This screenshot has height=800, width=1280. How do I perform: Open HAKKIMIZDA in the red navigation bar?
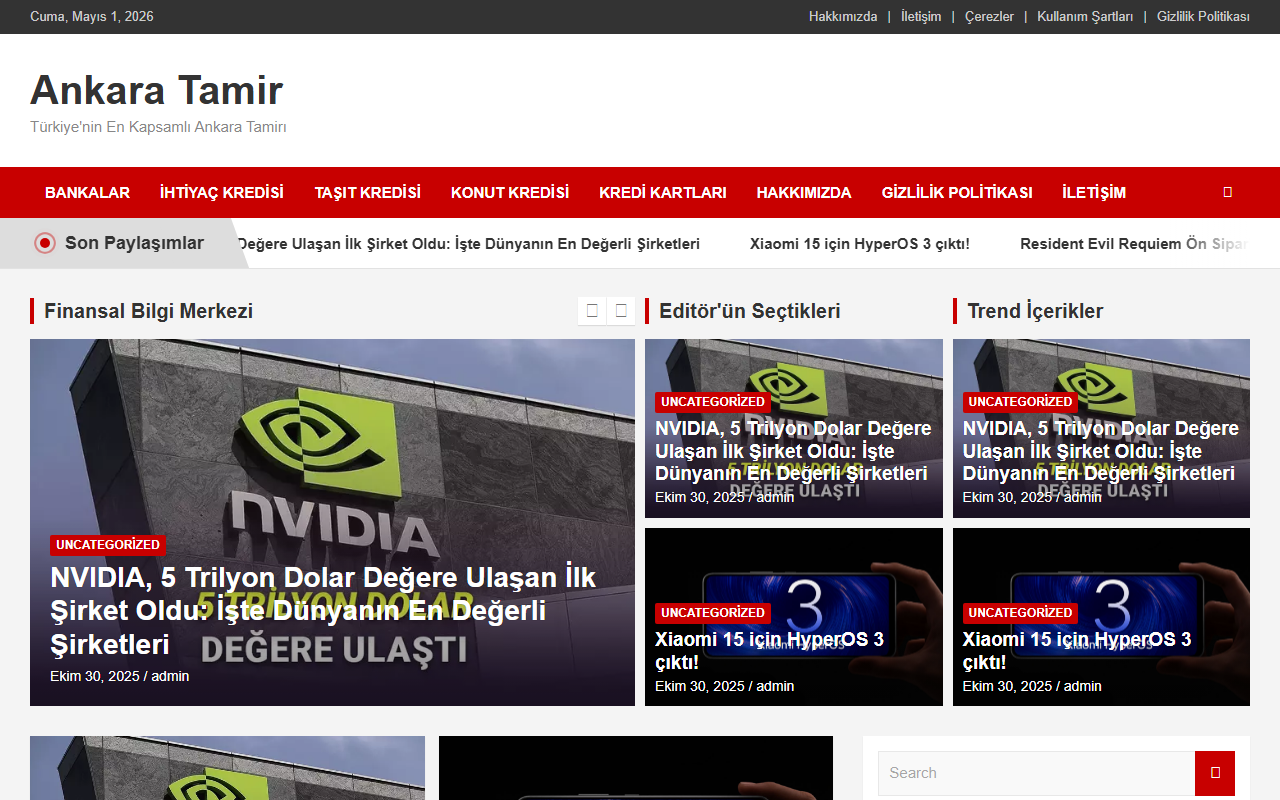click(804, 192)
